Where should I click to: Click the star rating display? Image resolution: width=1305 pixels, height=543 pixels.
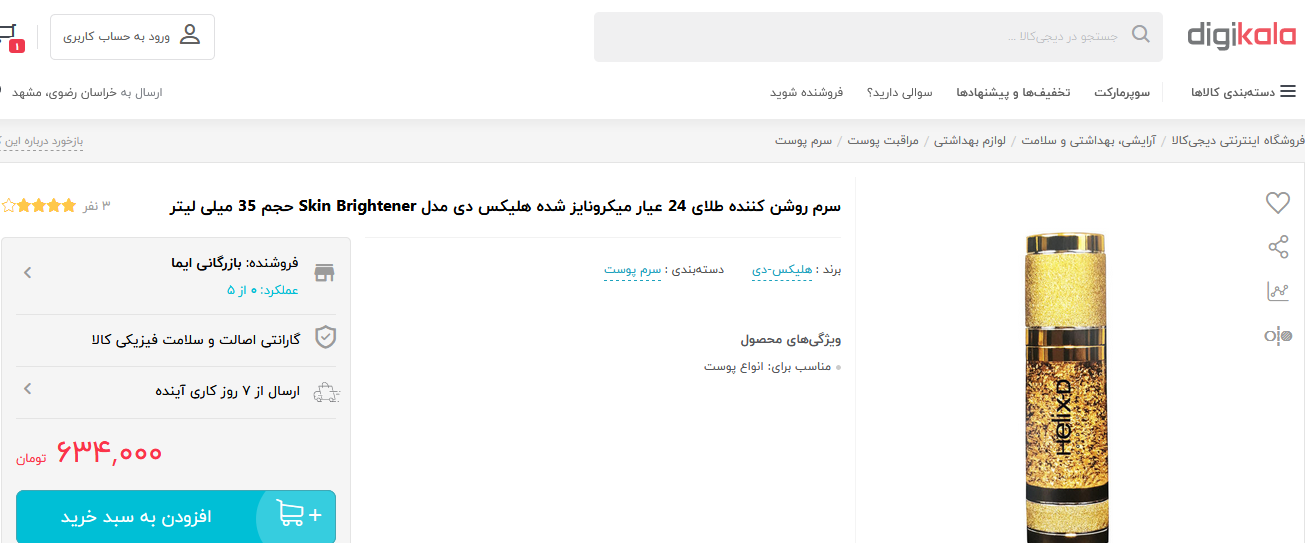pyautogui.click(x=38, y=206)
